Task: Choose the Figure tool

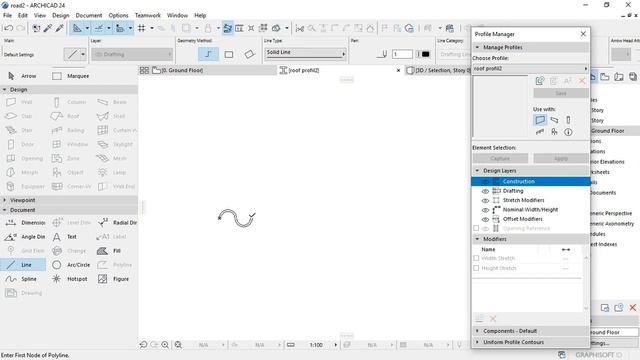Action: pos(114,279)
